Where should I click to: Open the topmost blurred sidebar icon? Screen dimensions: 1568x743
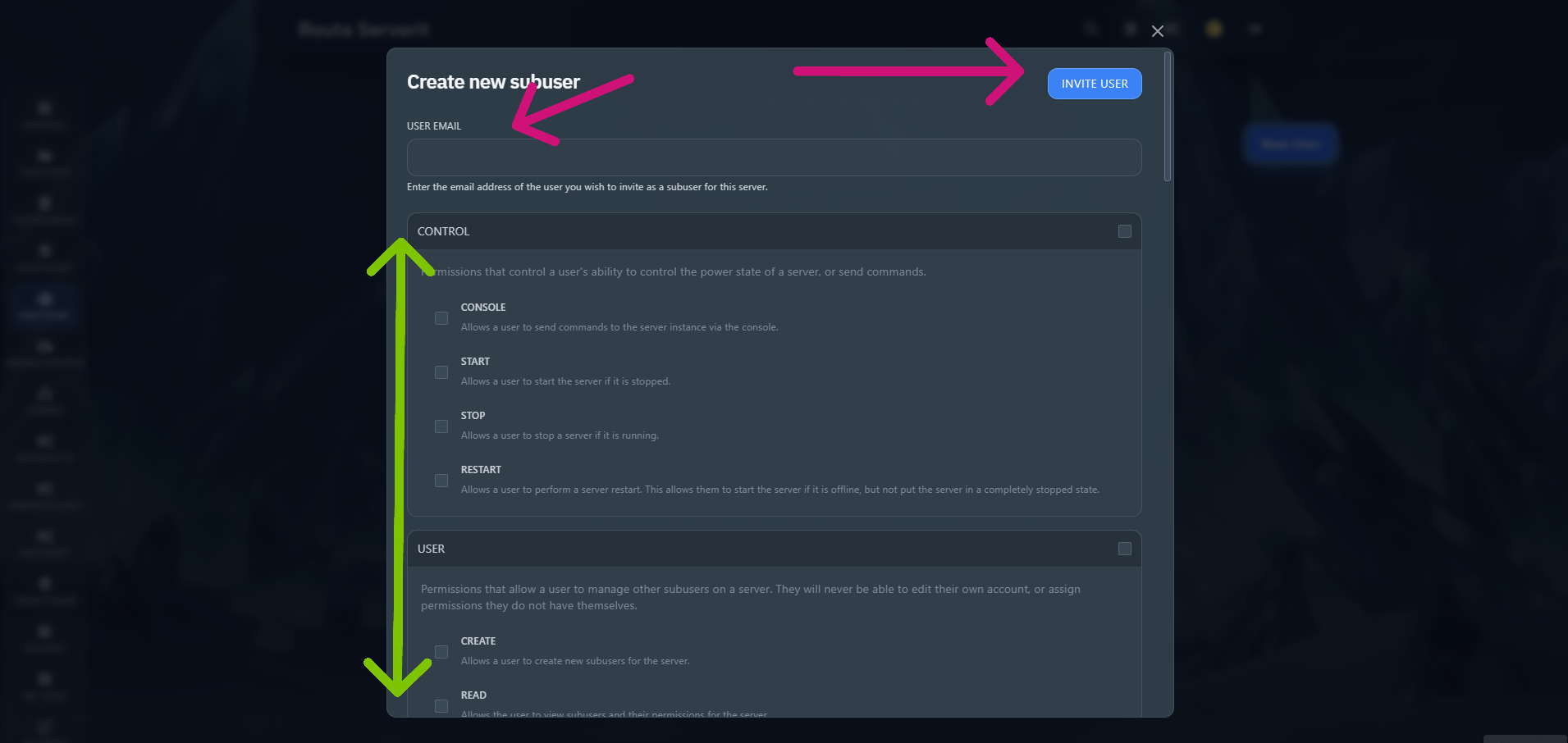(45, 113)
